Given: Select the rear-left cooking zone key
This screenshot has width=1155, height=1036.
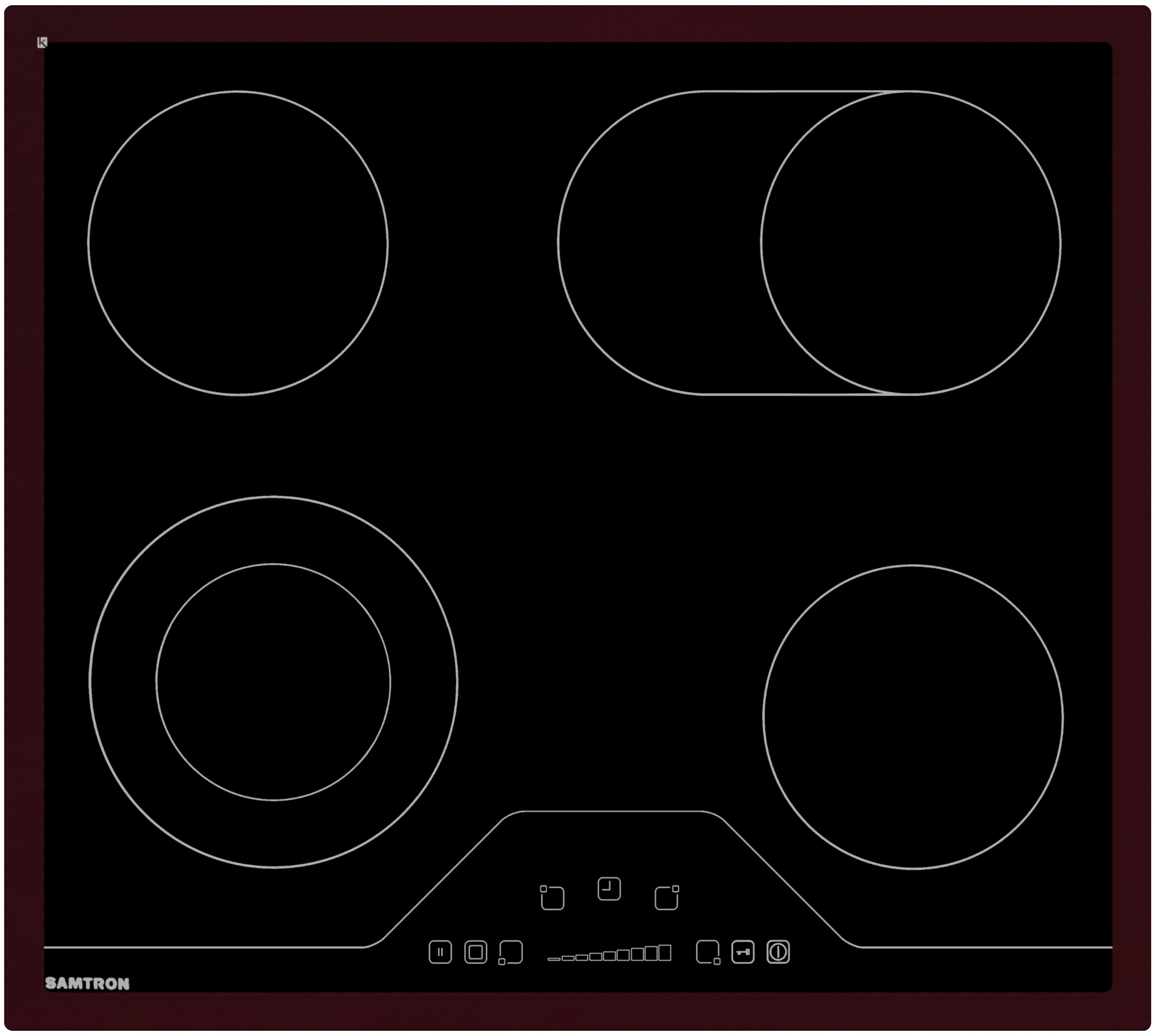Looking at the screenshot, I should [x=552, y=898].
